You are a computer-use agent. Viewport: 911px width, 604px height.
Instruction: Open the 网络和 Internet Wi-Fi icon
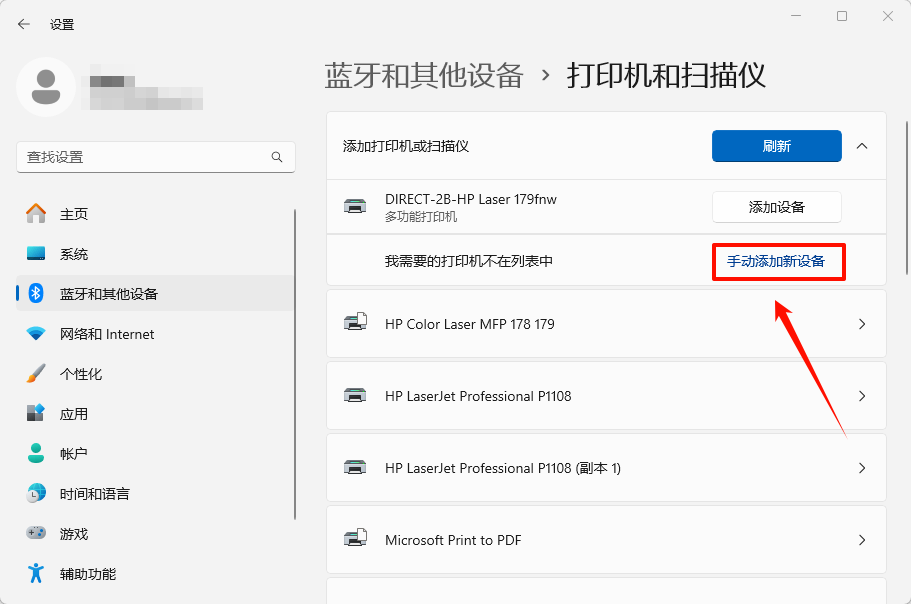click(x=36, y=334)
